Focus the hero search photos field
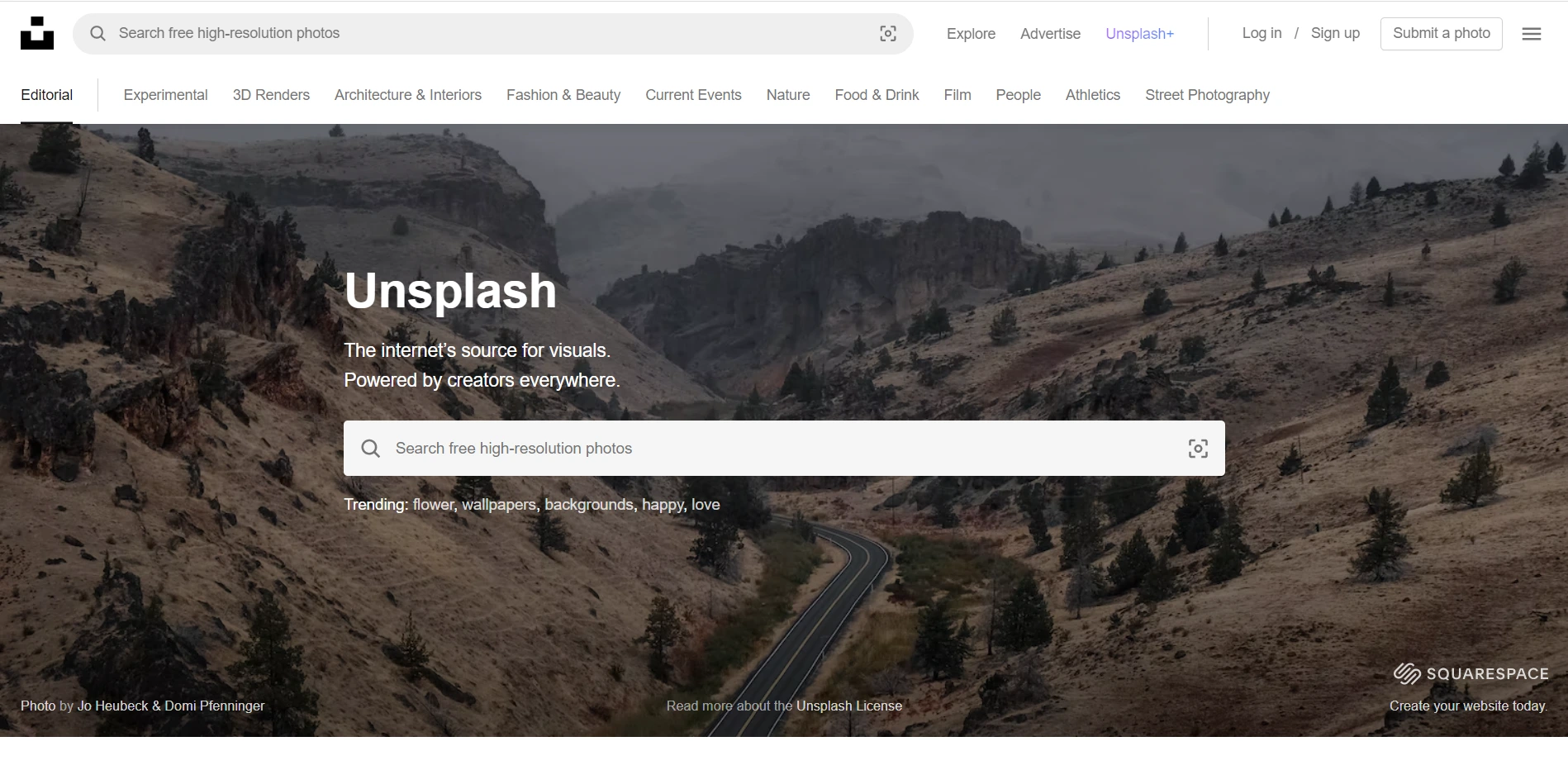 [784, 448]
